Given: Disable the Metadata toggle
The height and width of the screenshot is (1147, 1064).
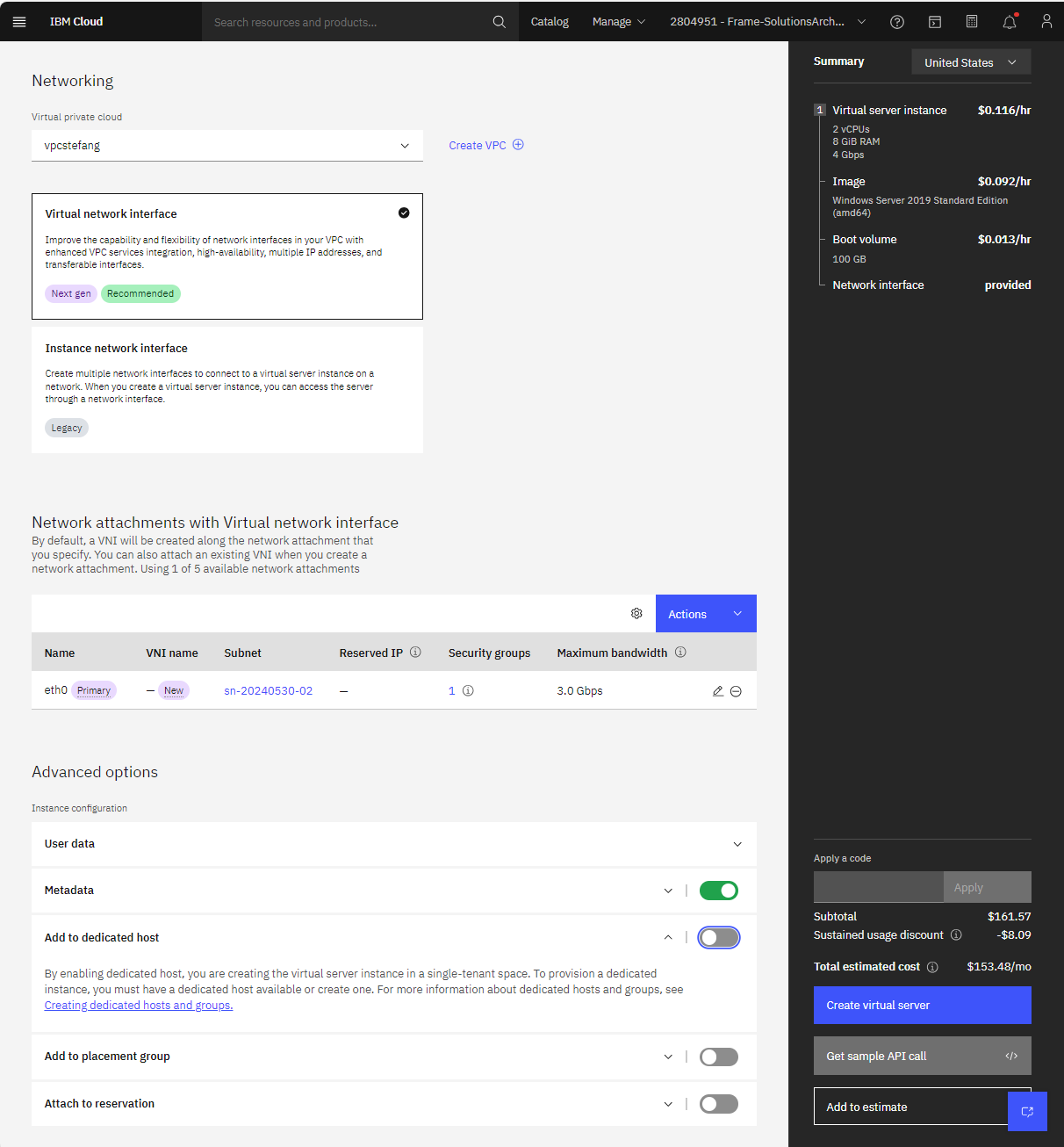Looking at the screenshot, I should tap(718, 890).
